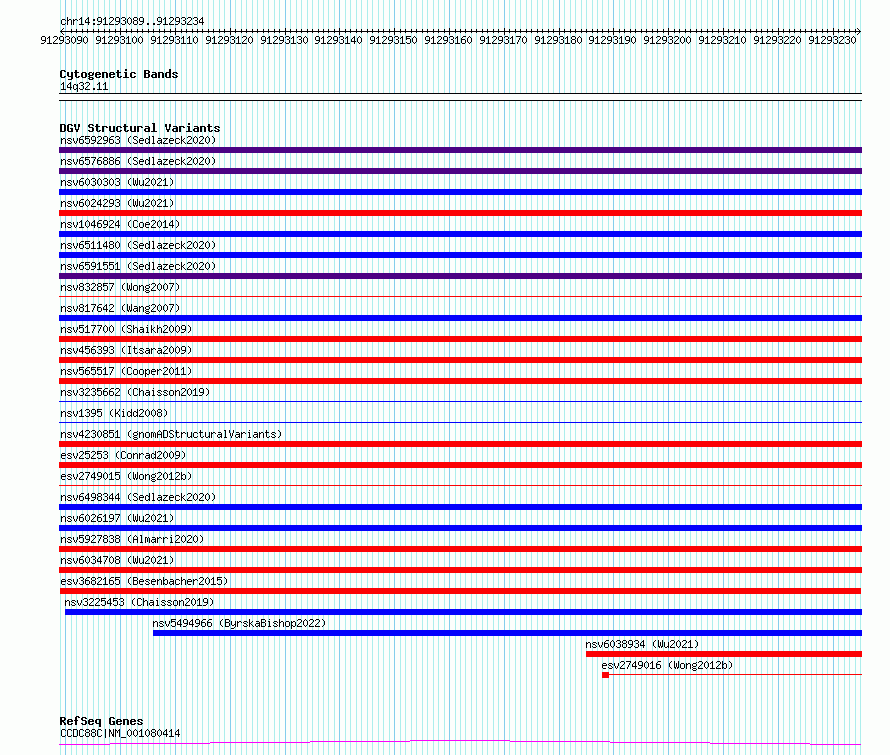Click the blue bar under nsv3225453

tap(463, 612)
